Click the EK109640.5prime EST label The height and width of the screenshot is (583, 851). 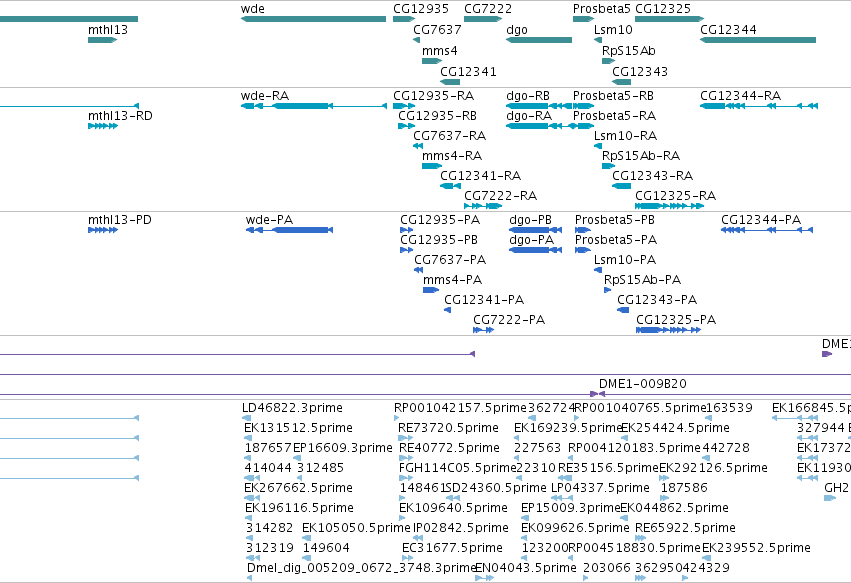pos(454,508)
